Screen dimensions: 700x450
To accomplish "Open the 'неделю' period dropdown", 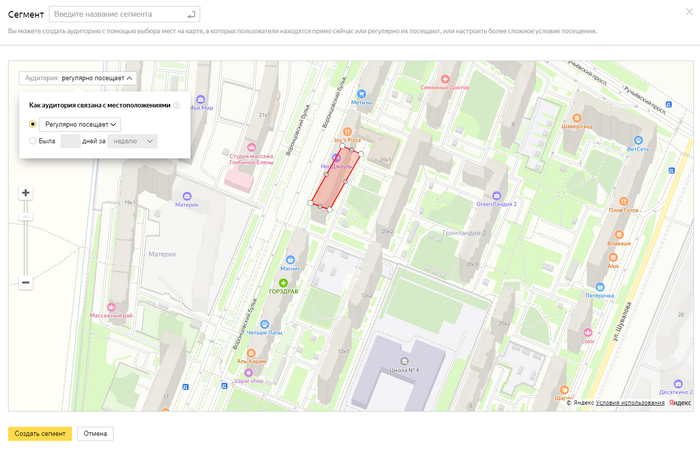I will point(132,141).
